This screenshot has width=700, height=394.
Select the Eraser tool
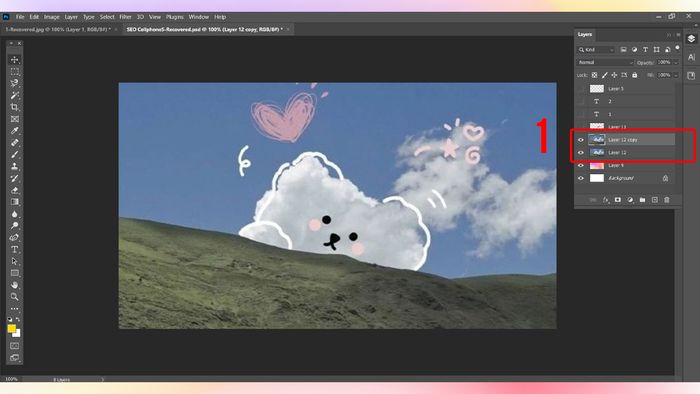pyautogui.click(x=15, y=190)
